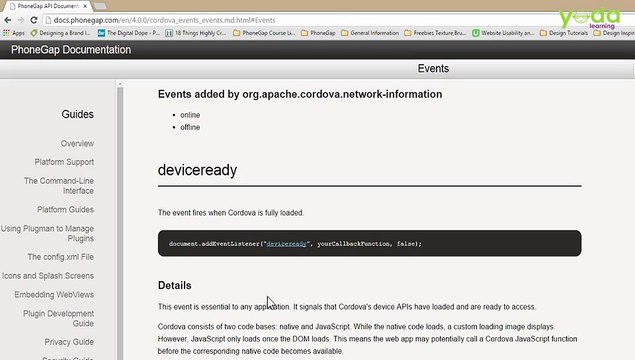Open 'Icons and Splash Screens' guide

click(48, 276)
